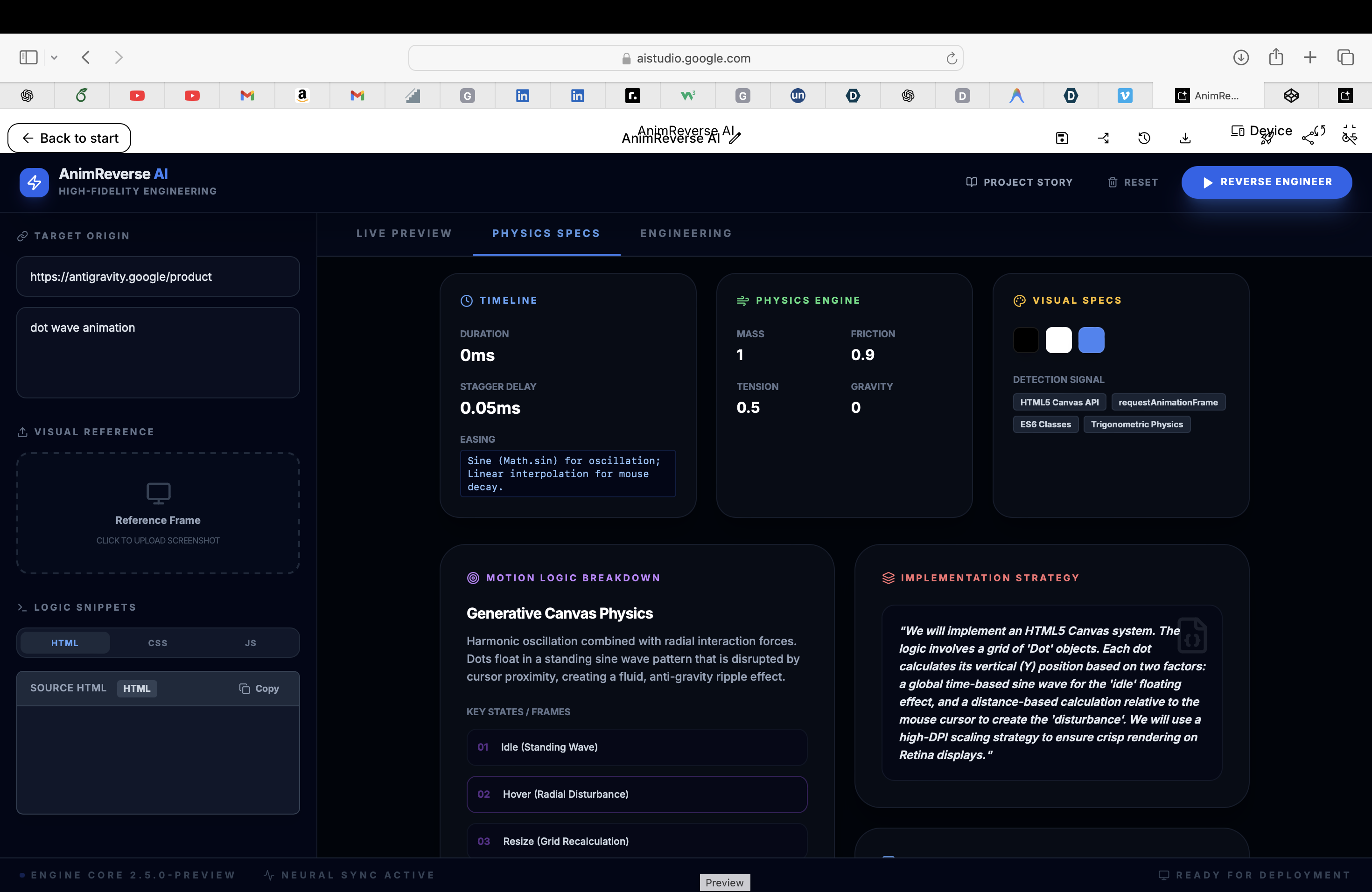
Task: Select the blue color swatch in Visual Specs
Action: (1091, 340)
